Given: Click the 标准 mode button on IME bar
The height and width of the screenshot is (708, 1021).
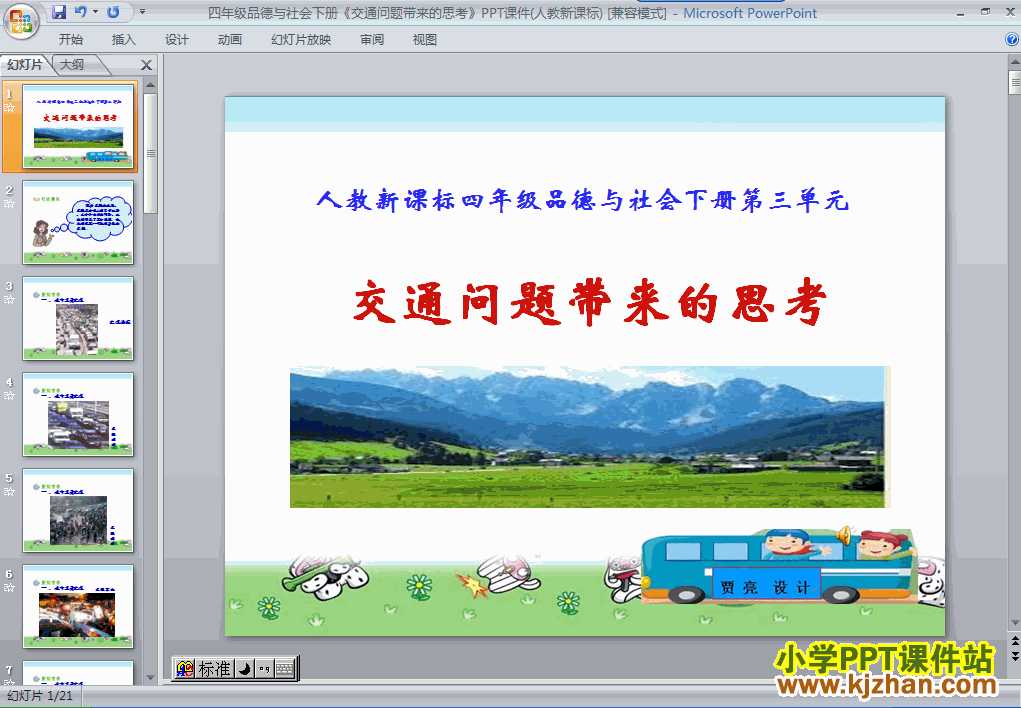Looking at the screenshot, I should 214,669.
